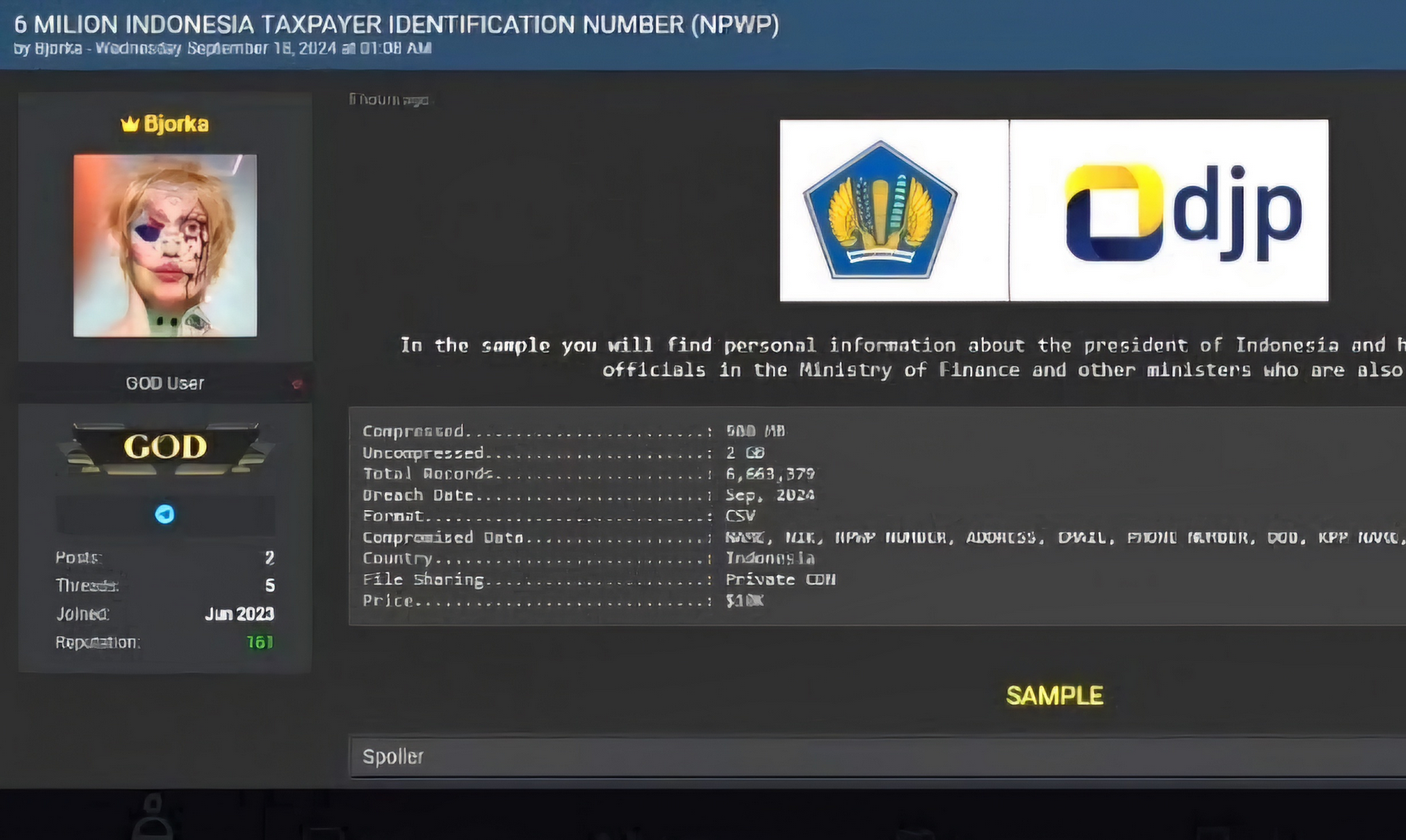Click the Bjorka author link in byline
This screenshot has width=1406, height=840.
pyautogui.click(x=58, y=48)
